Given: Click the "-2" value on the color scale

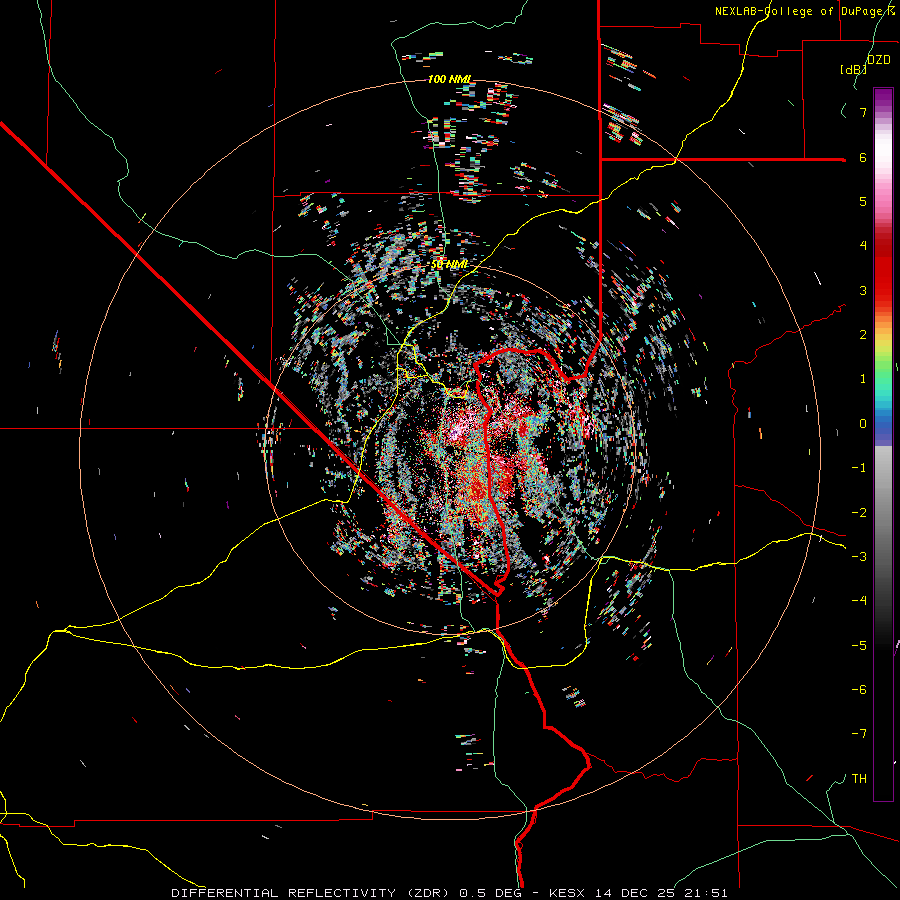Looking at the screenshot, I should point(859,513).
